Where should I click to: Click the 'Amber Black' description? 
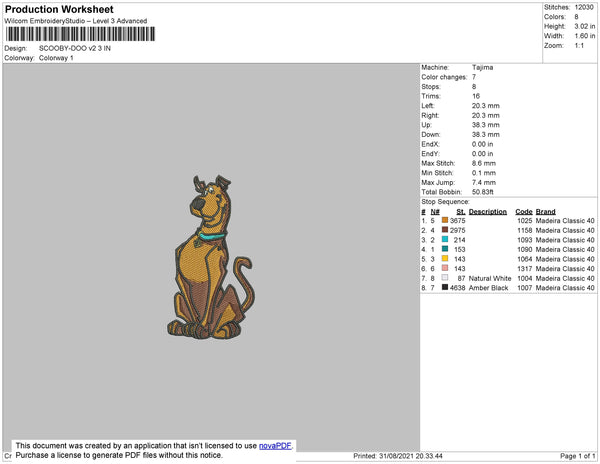(x=489, y=288)
